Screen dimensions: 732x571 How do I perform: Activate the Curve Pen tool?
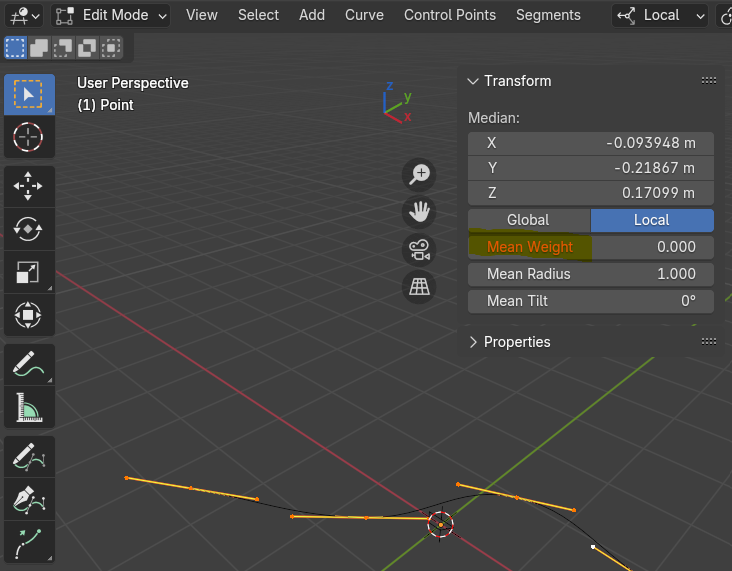coord(29,500)
